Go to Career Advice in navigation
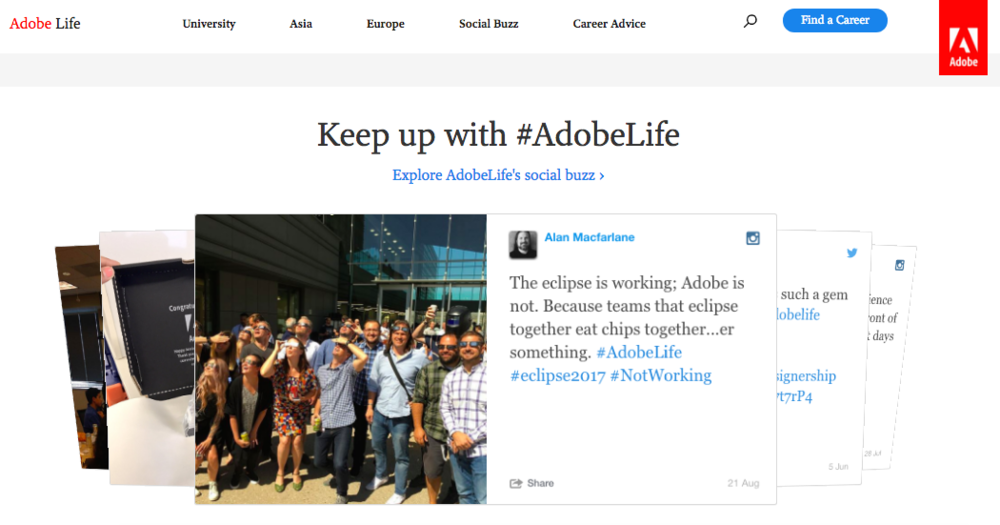The width and height of the screenshot is (1000, 525). (x=609, y=24)
